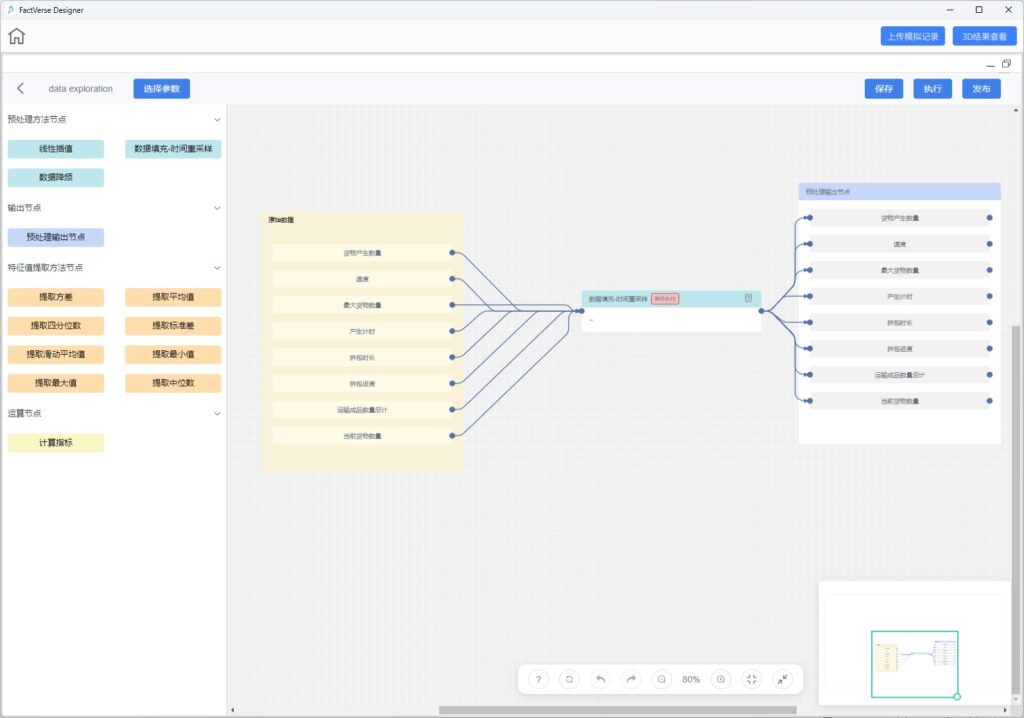Select the 数据填充-时间重采样 palette node
Screen dimensions: 1024x718
[173, 149]
